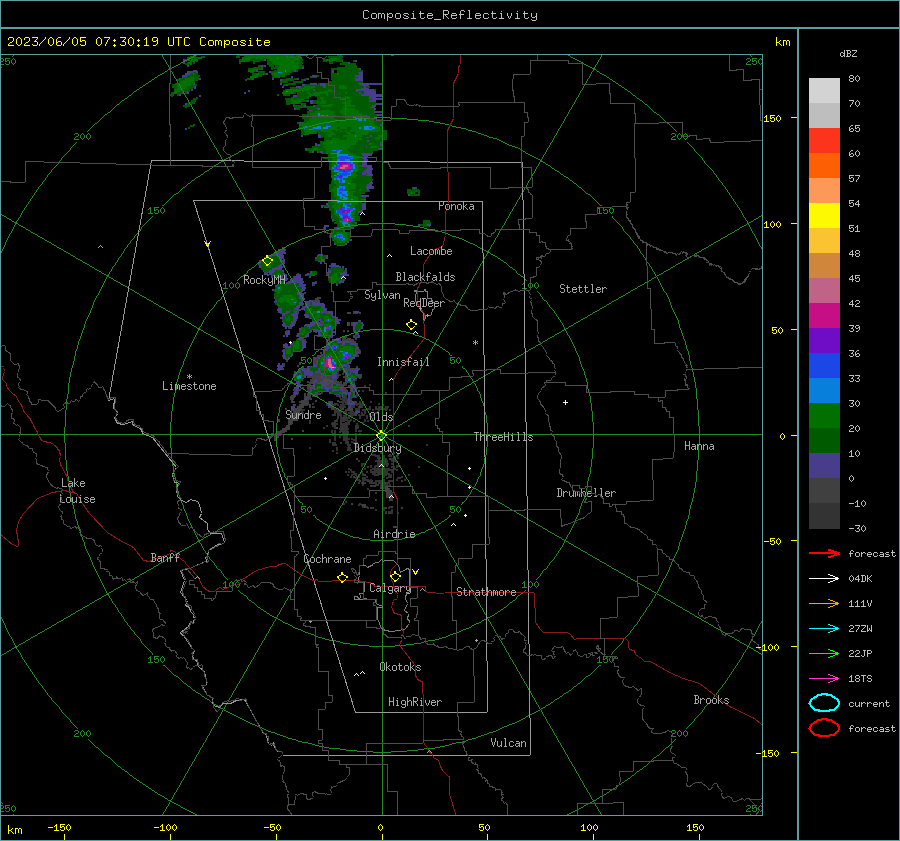The width and height of the screenshot is (900, 841).
Task: Click the HighRiver town label
Action: [x=415, y=702]
